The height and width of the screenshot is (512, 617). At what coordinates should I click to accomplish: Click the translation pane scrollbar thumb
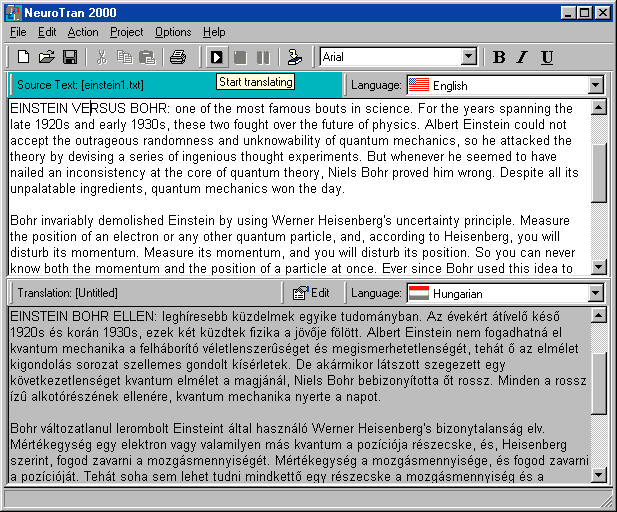599,383
